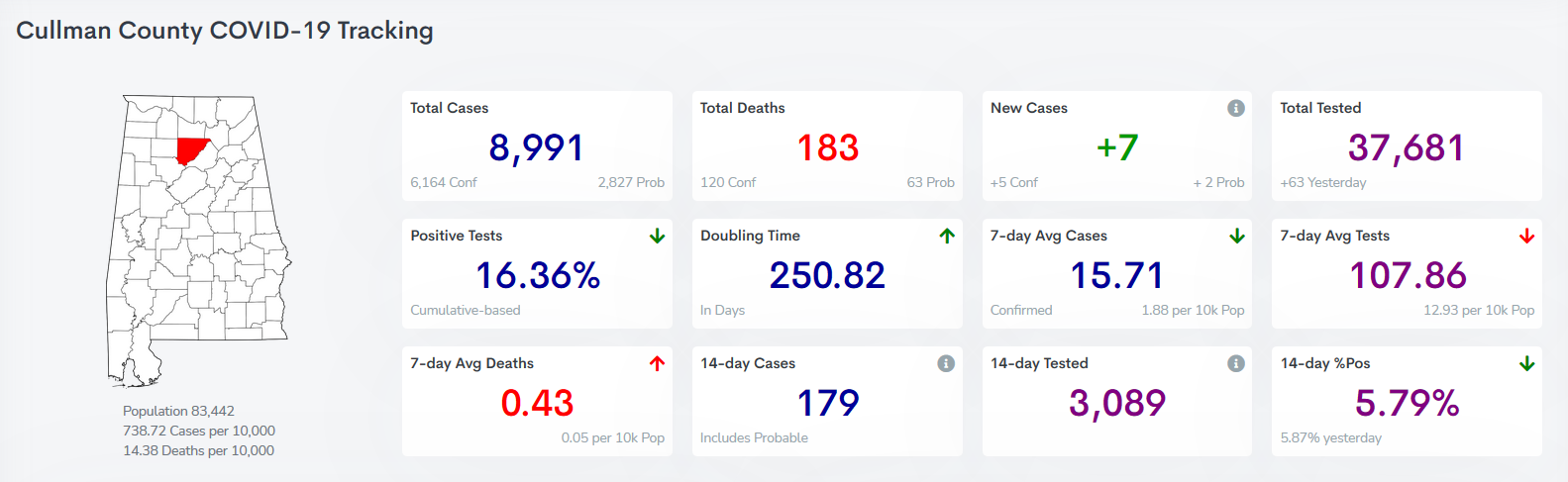Screen dimensions: 1568x482
Task: Click the 5.79% 14-day positivity value
Action: [1407, 403]
